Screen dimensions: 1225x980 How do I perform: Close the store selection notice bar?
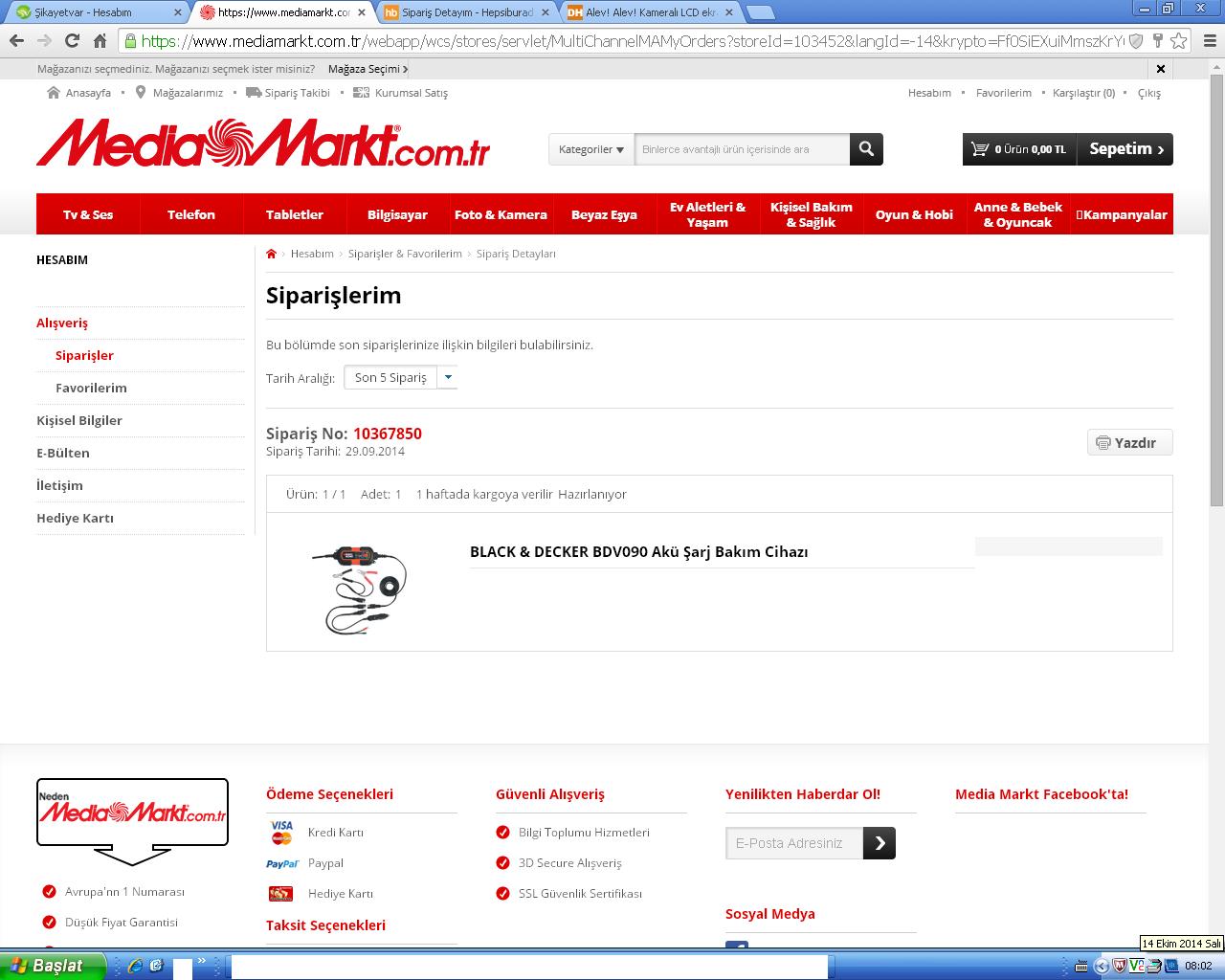[x=1161, y=69]
